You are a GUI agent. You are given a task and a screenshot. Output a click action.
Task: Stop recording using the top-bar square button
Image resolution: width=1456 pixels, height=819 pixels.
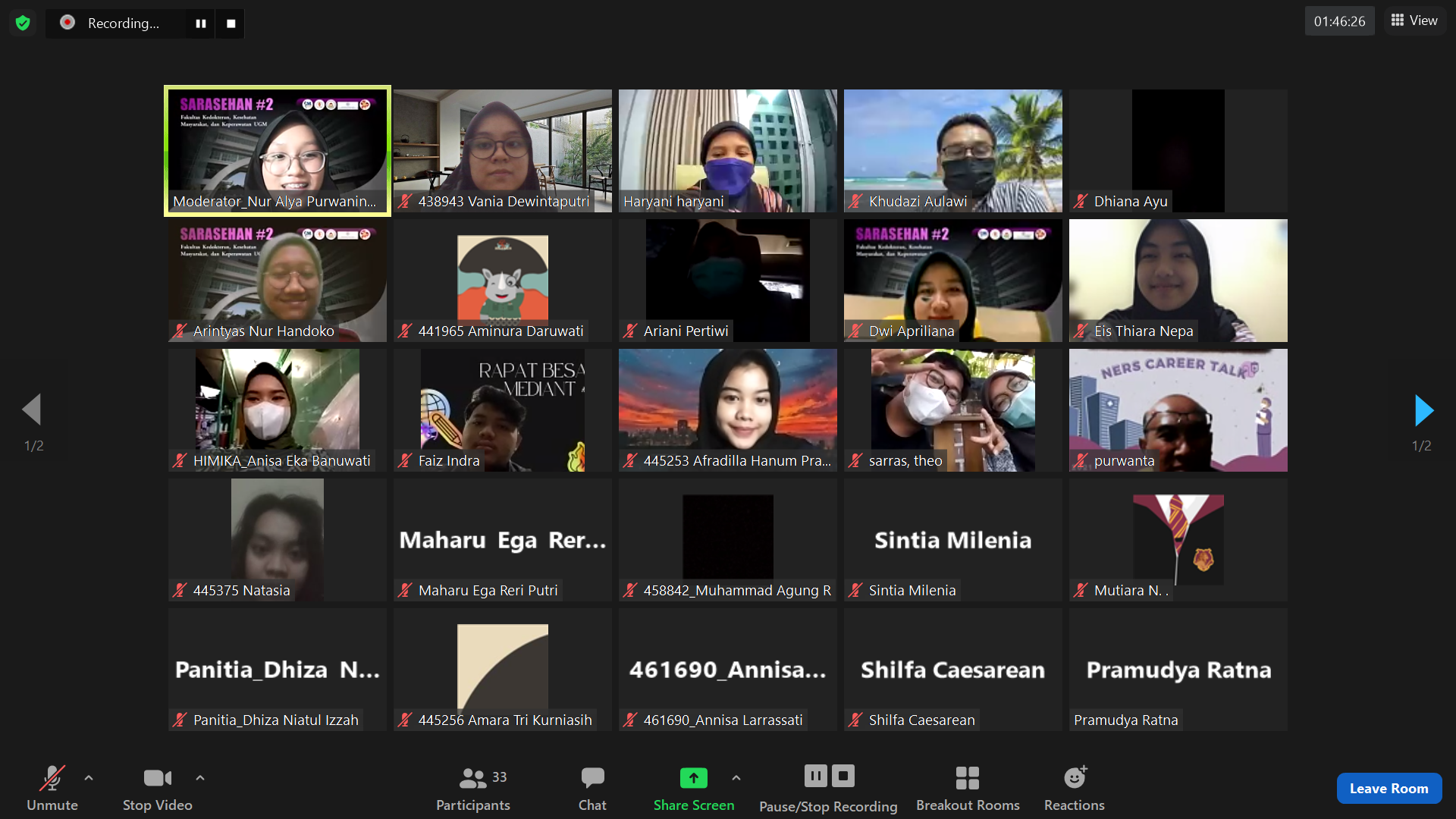pyautogui.click(x=231, y=24)
